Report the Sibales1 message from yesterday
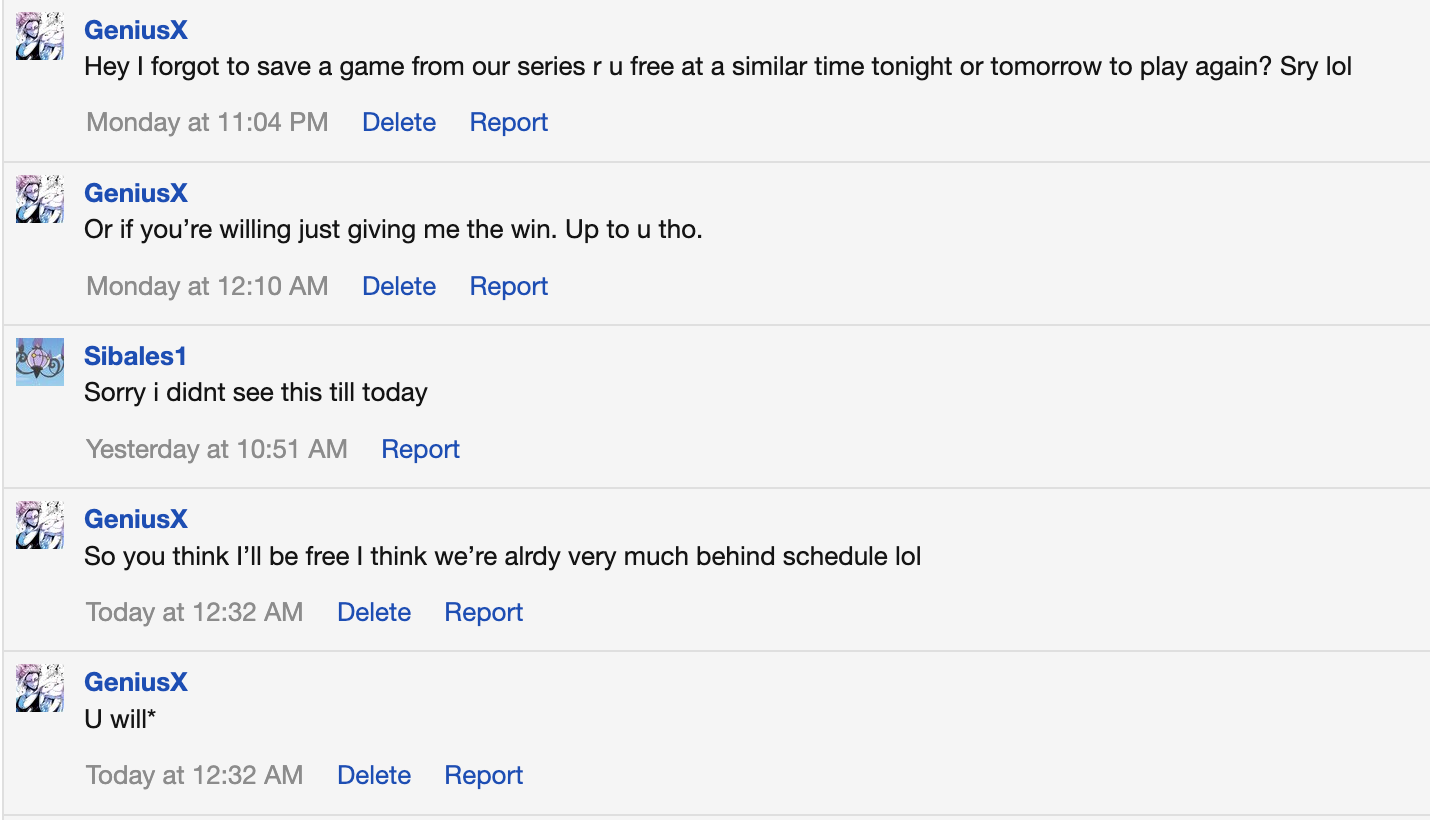This screenshot has width=1430, height=820. pyautogui.click(x=420, y=449)
